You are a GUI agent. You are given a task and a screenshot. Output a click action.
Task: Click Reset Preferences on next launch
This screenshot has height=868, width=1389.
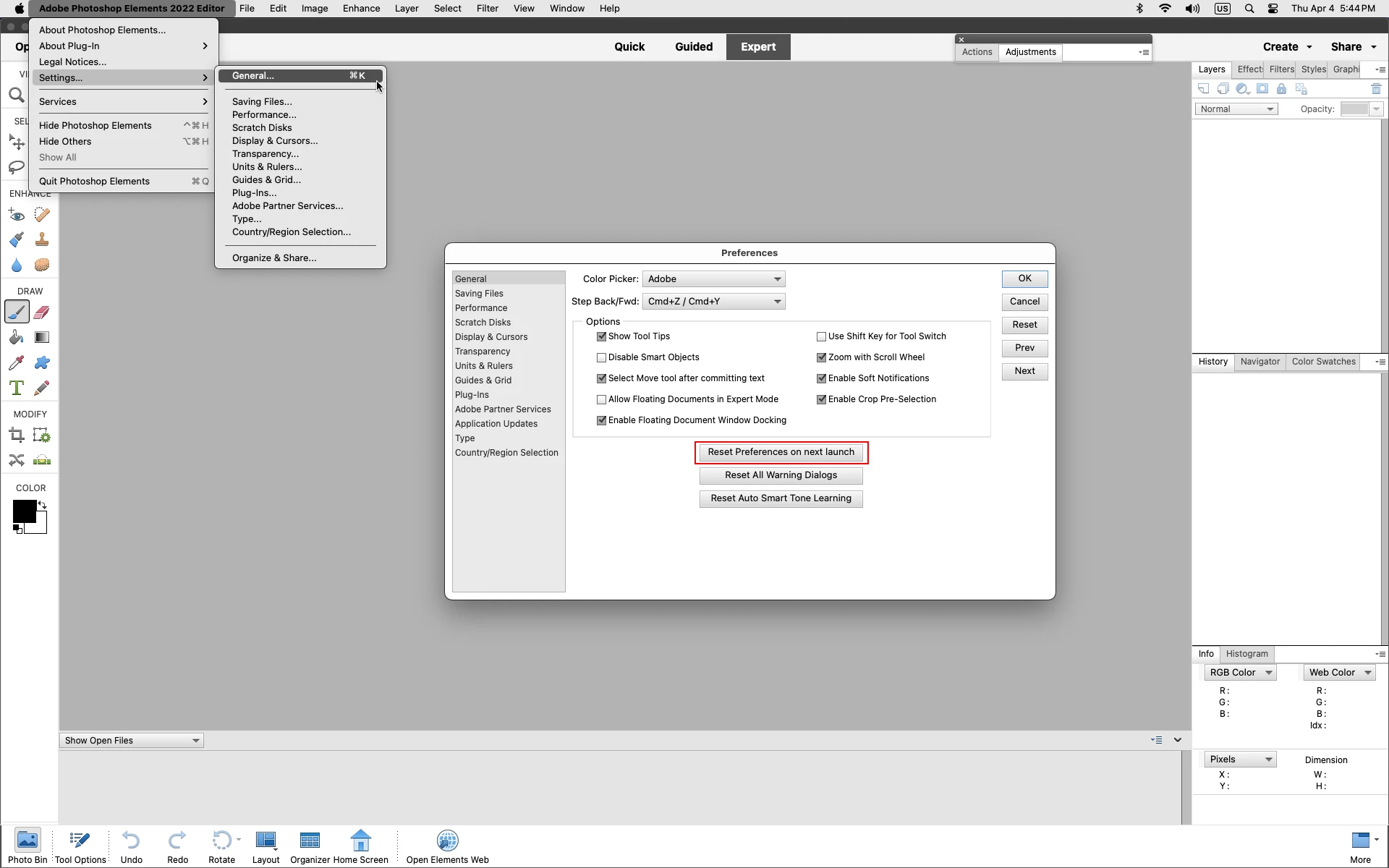pyautogui.click(x=781, y=452)
